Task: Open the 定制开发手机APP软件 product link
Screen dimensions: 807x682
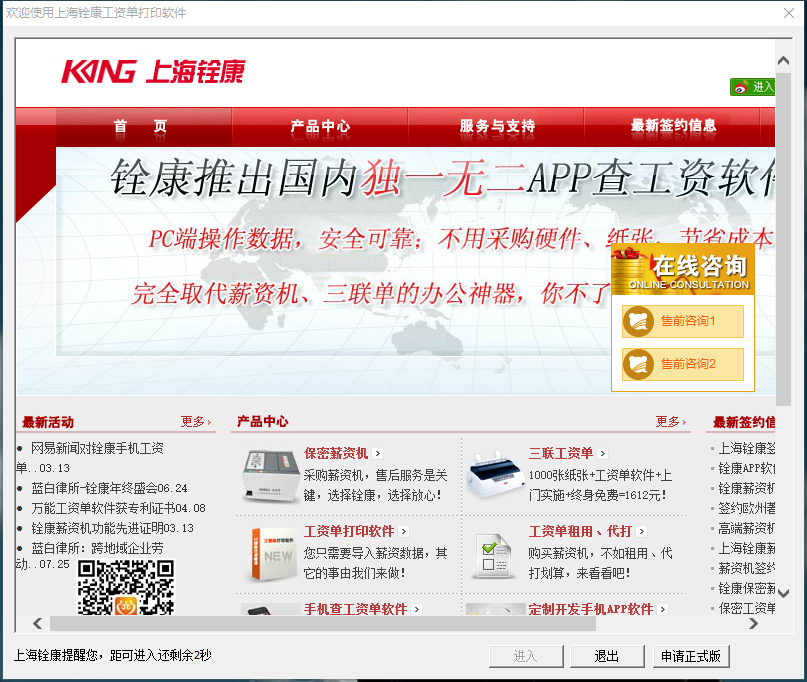Action: pos(591,609)
